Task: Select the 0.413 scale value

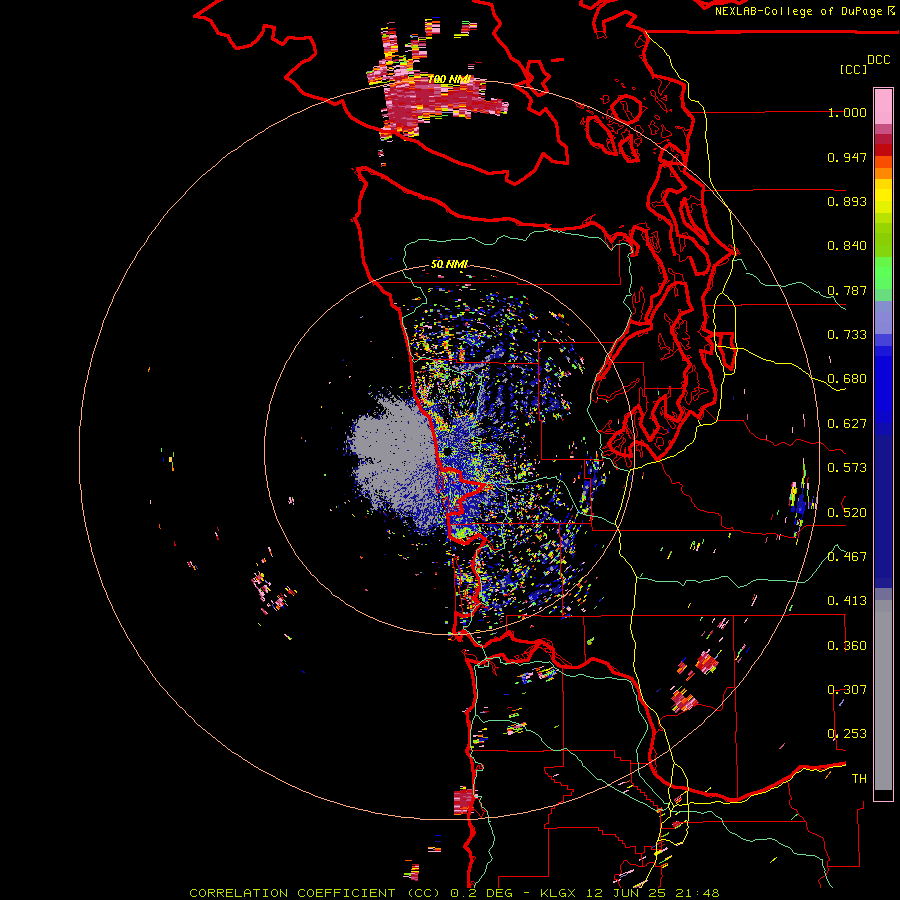Action: (847, 601)
